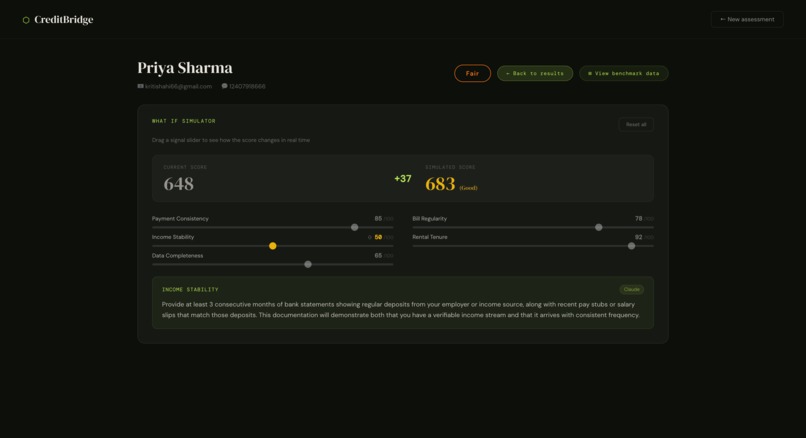The image size is (806, 438).
Task: Click the (Good) simulated rating label
Action: (468, 188)
